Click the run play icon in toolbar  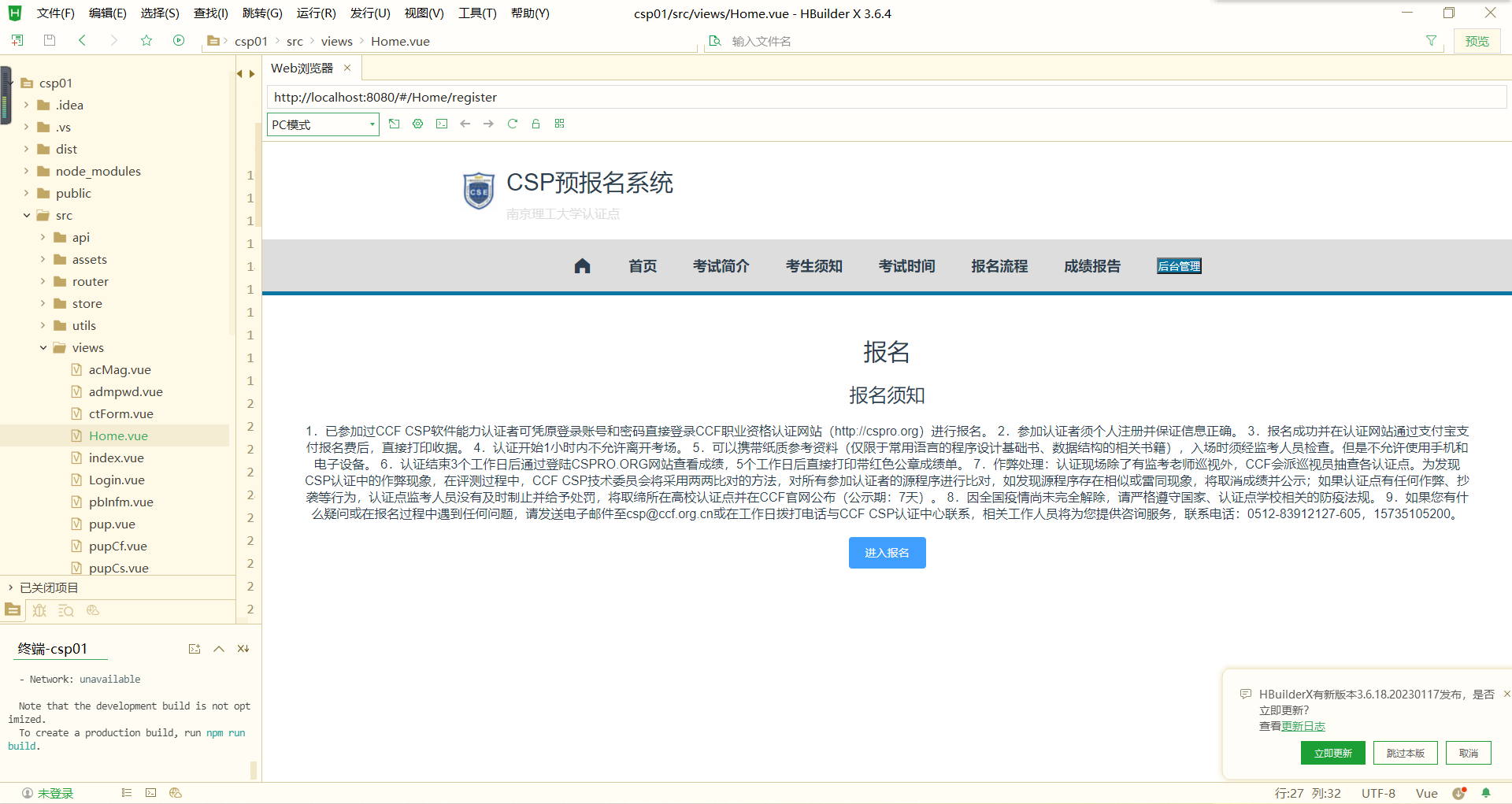[179, 40]
